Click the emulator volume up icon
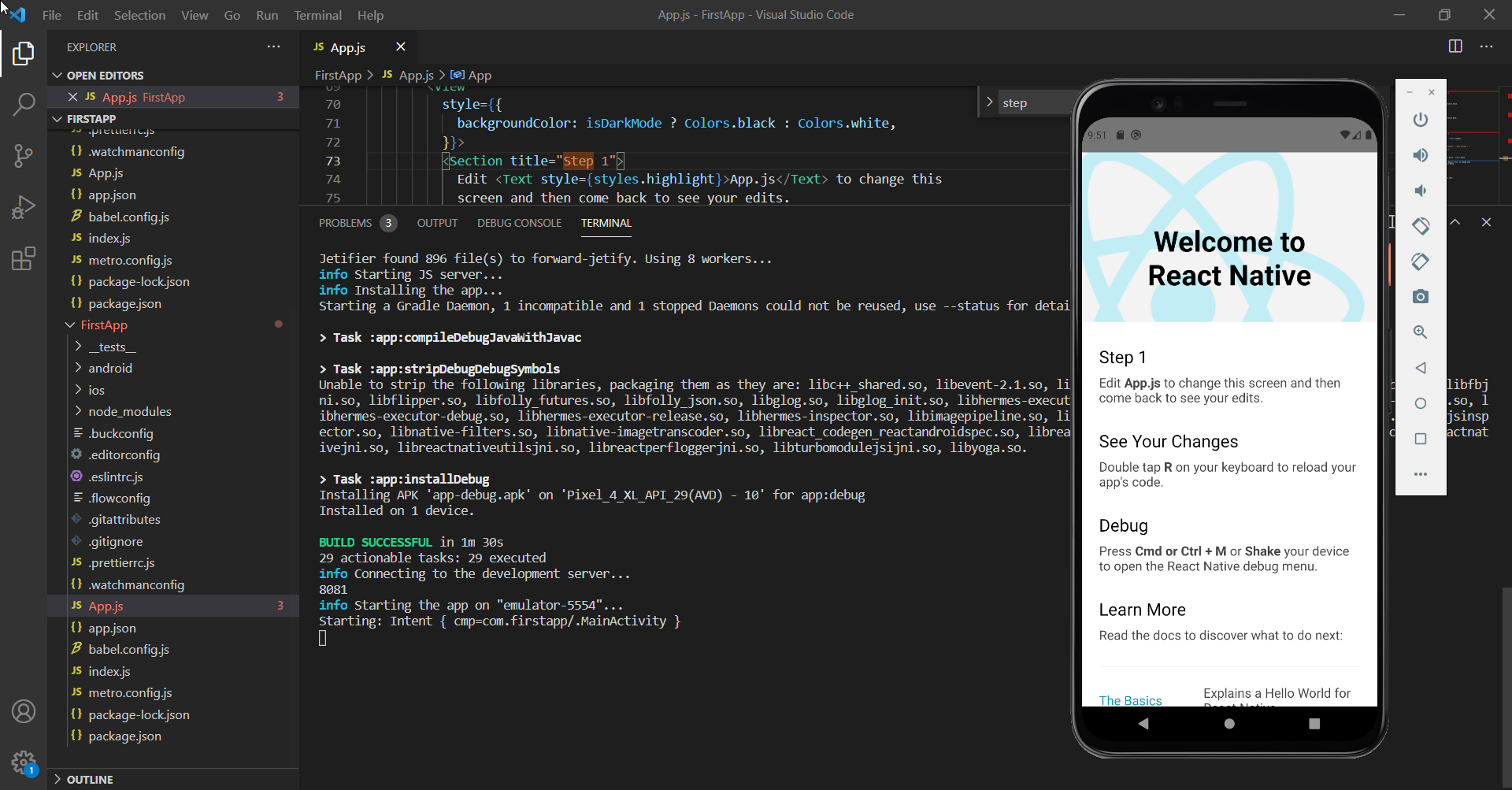Viewport: 1512px width, 790px height. (x=1420, y=155)
